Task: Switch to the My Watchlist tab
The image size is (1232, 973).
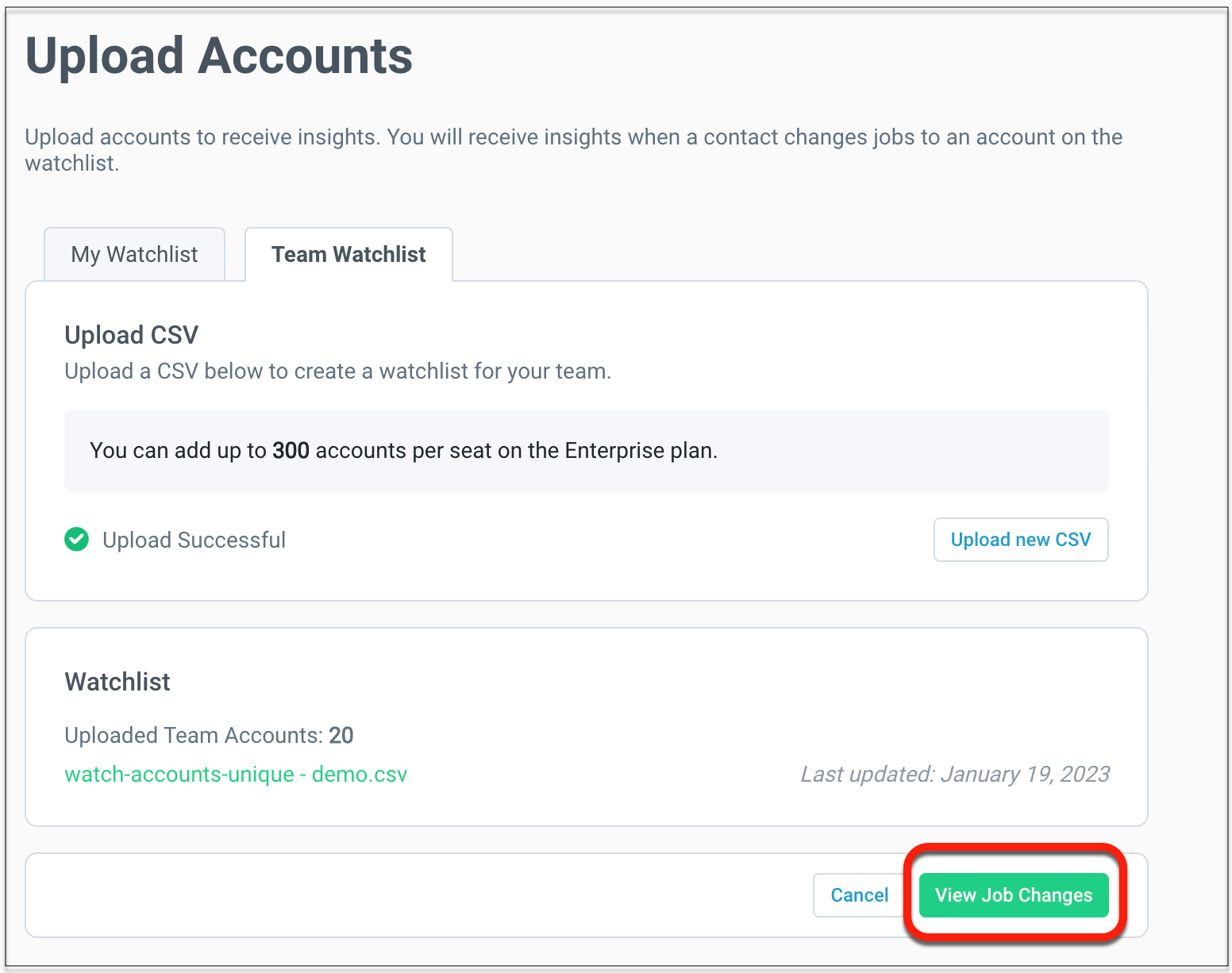Action: [134, 254]
